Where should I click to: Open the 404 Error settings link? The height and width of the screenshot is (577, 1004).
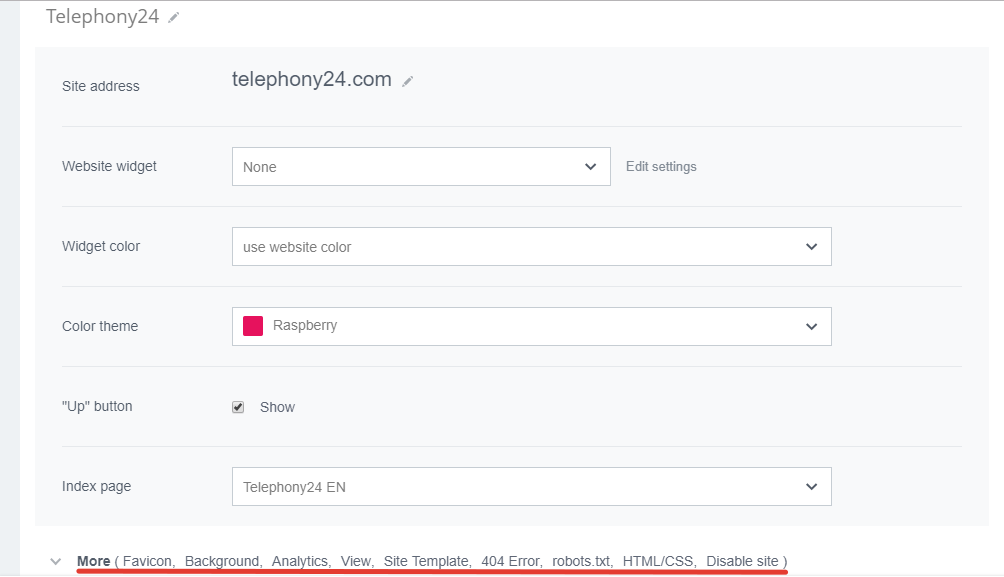pos(510,561)
